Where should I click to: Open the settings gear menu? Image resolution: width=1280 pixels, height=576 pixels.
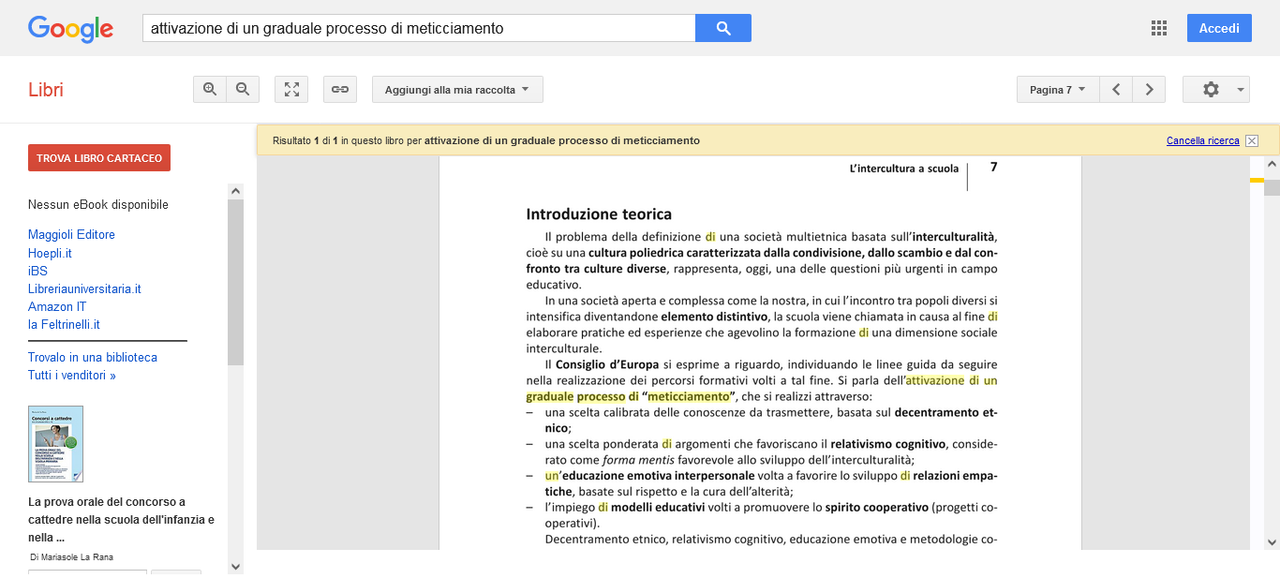[1216, 89]
